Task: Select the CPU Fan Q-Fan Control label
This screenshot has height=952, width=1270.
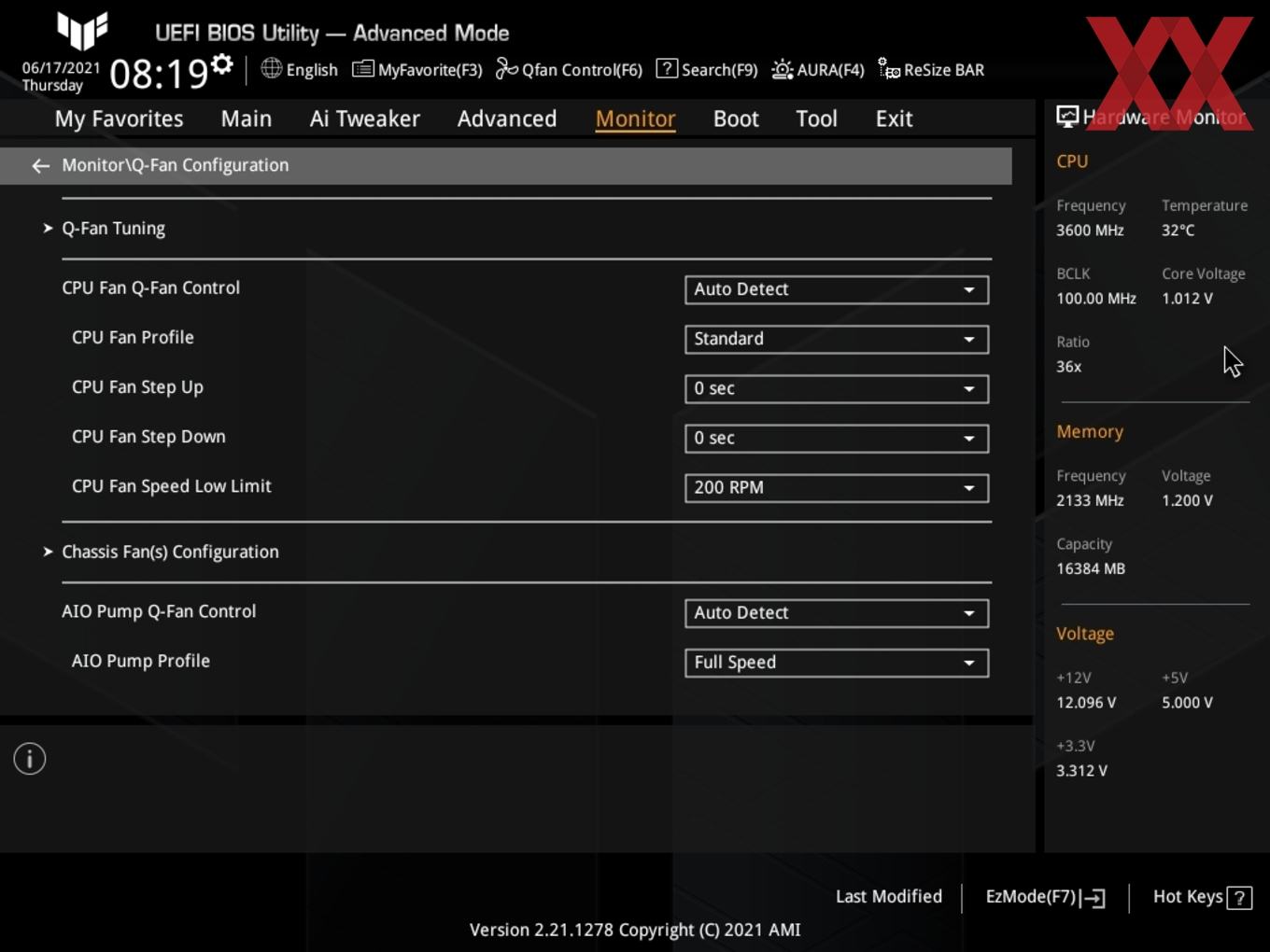Action: pos(150,288)
